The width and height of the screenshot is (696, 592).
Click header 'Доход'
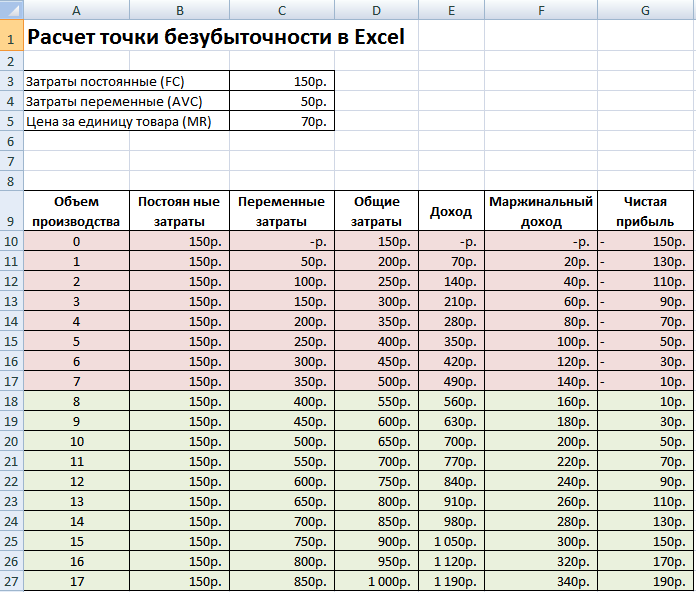click(x=451, y=211)
